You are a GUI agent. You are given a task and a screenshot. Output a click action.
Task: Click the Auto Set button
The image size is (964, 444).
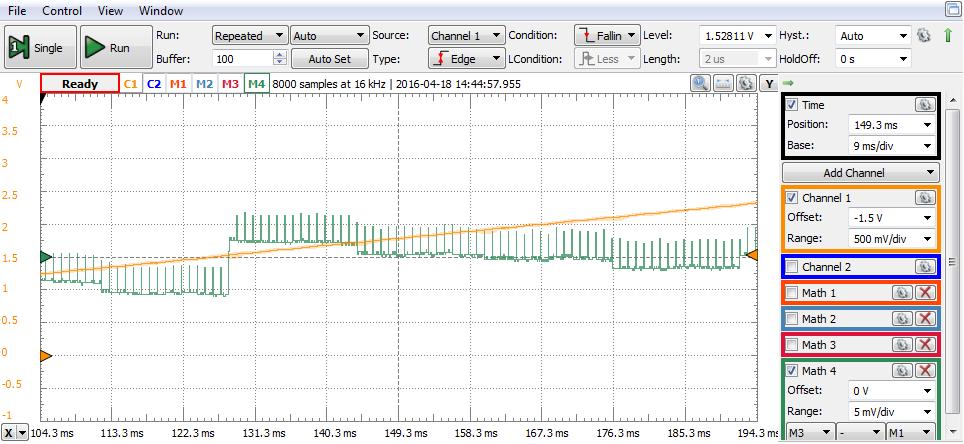[330, 59]
